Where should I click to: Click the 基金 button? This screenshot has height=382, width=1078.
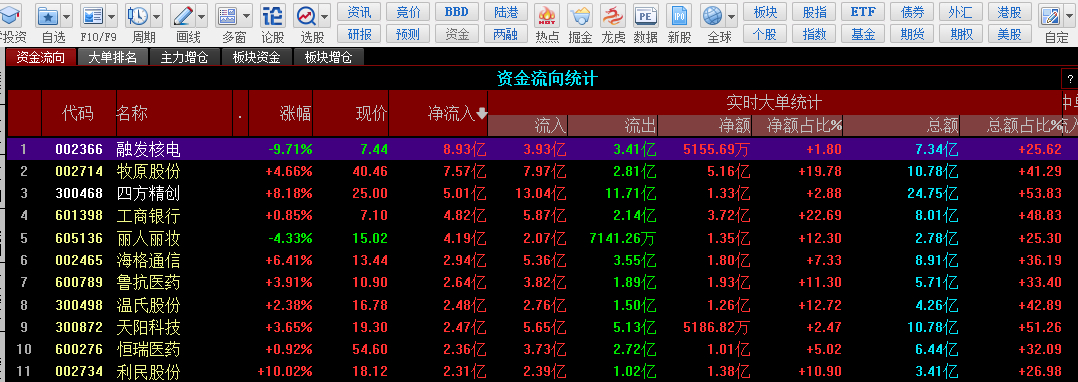tap(863, 34)
